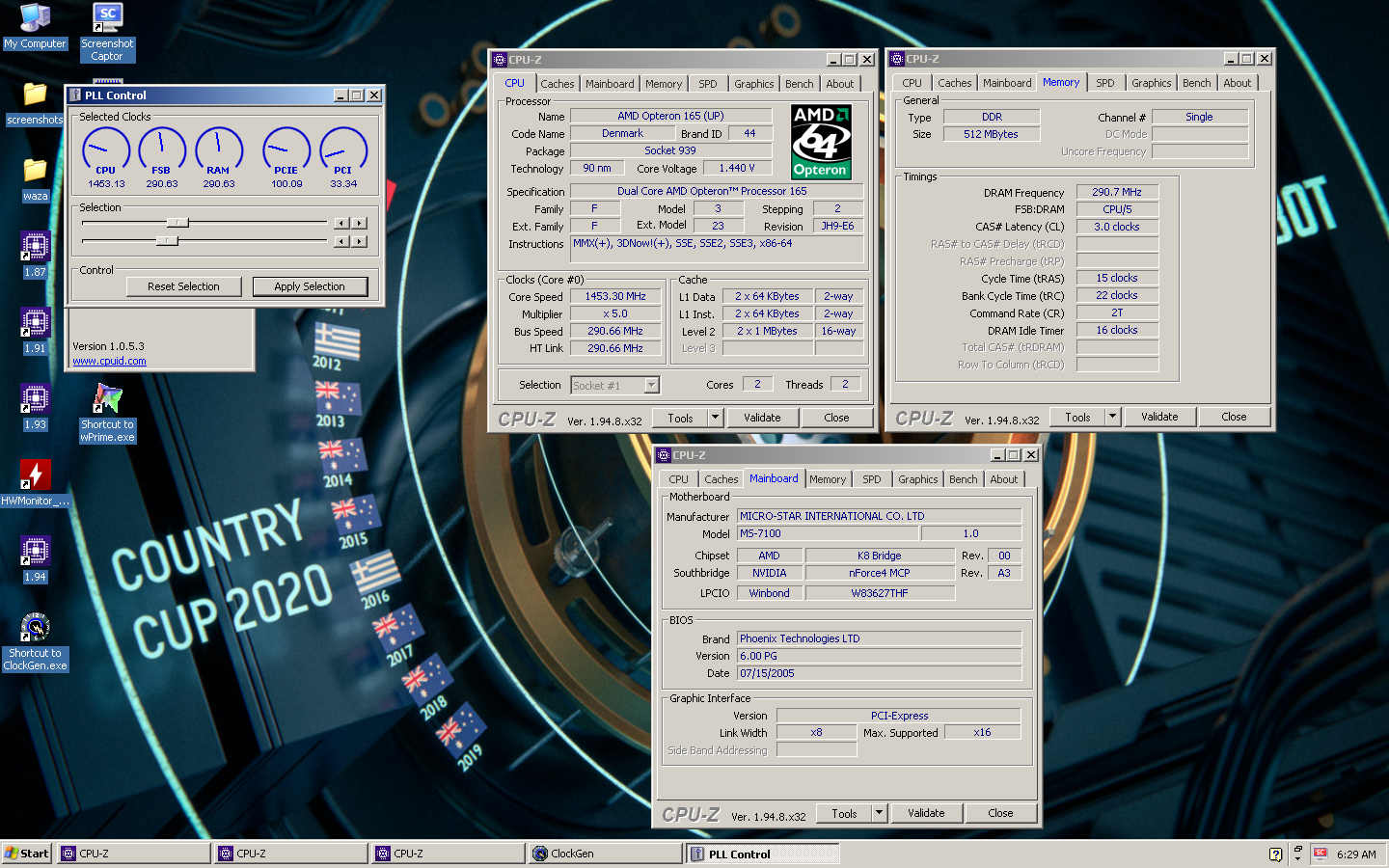Click the PLL Control title bar icon
1389x868 pixels.
tap(74, 95)
